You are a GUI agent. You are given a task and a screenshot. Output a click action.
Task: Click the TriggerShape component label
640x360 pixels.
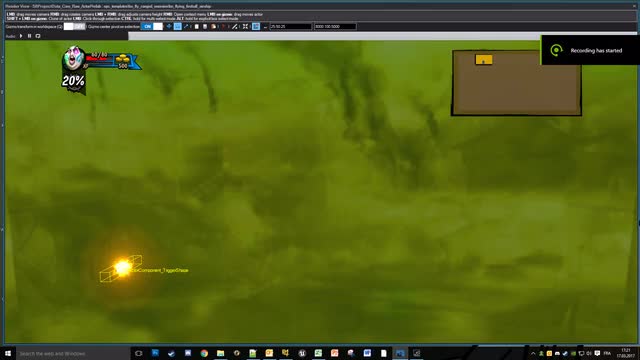coord(160,270)
